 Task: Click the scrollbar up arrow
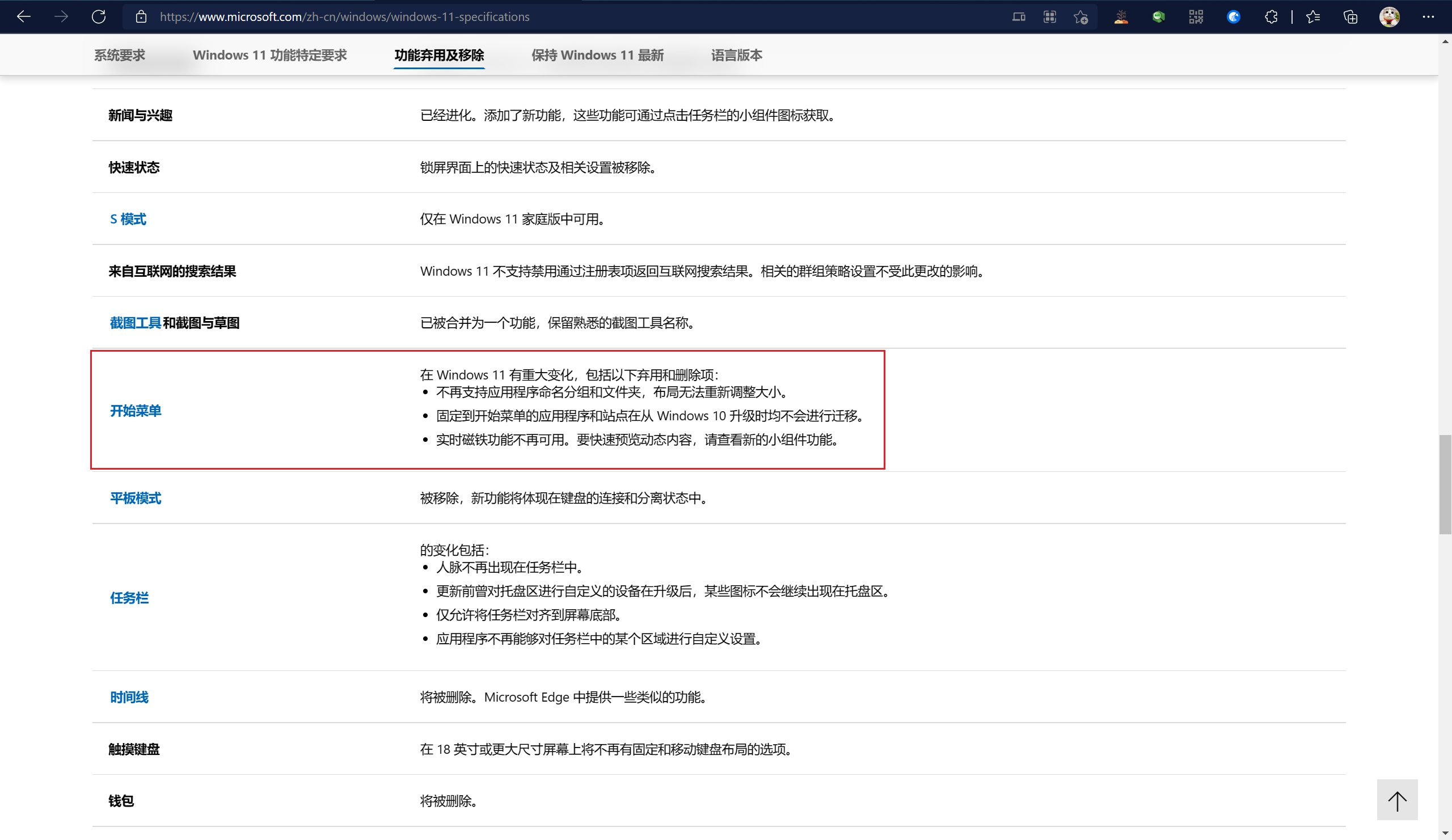[x=1445, y=41]
